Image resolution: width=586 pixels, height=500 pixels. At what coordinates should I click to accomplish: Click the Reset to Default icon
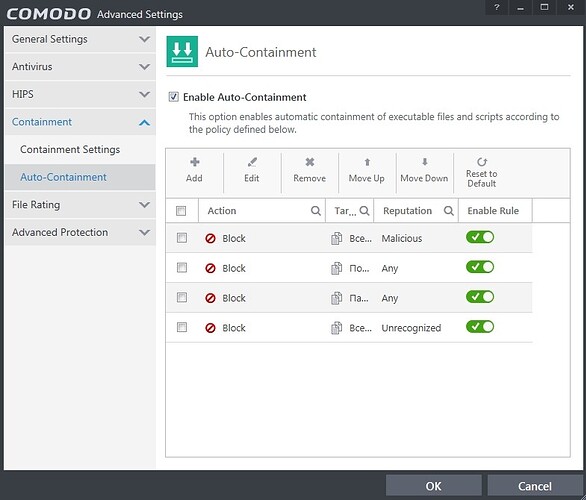coord(482,162)
